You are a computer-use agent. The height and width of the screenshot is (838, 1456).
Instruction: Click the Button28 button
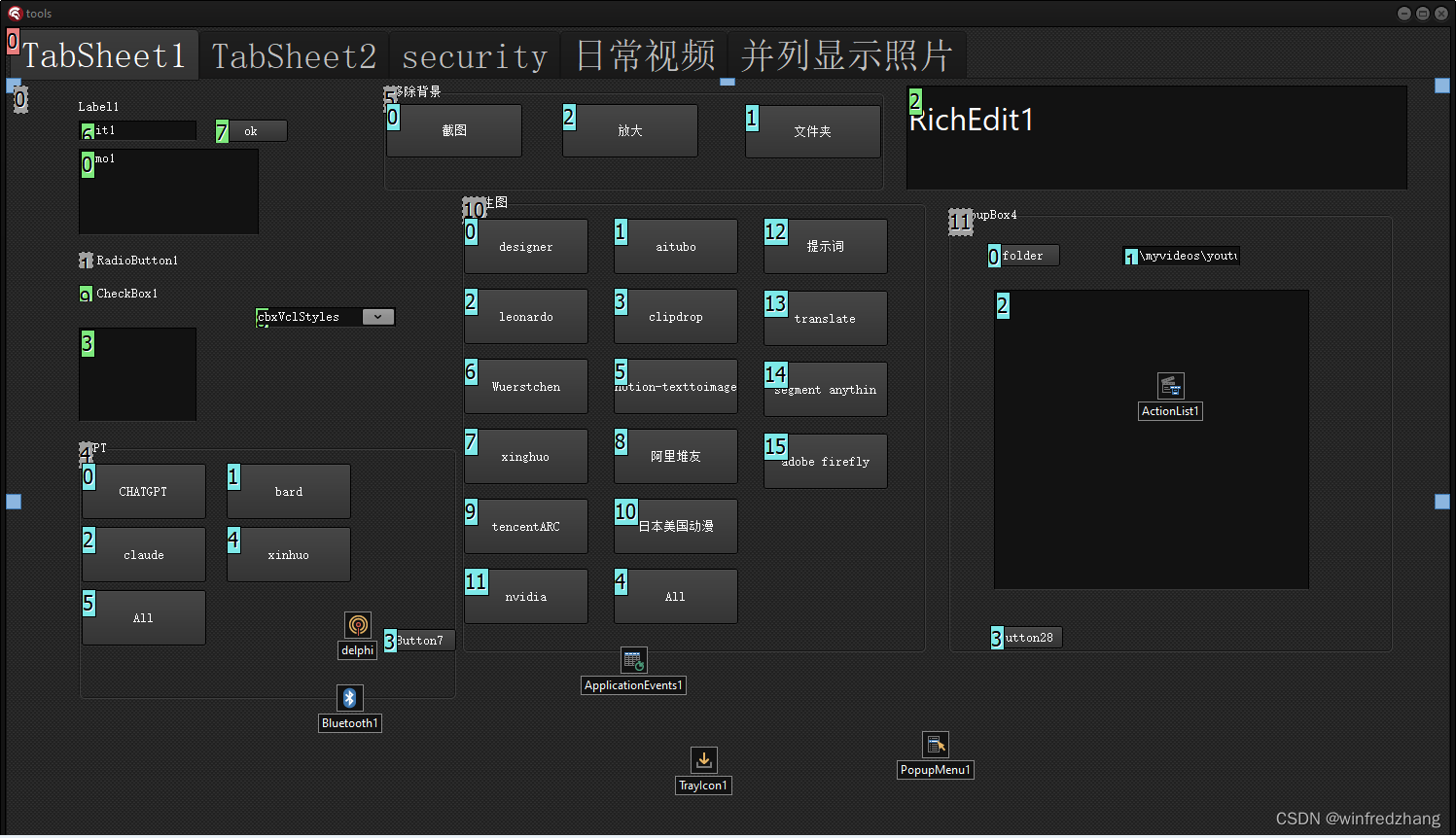coord(1027,638)
